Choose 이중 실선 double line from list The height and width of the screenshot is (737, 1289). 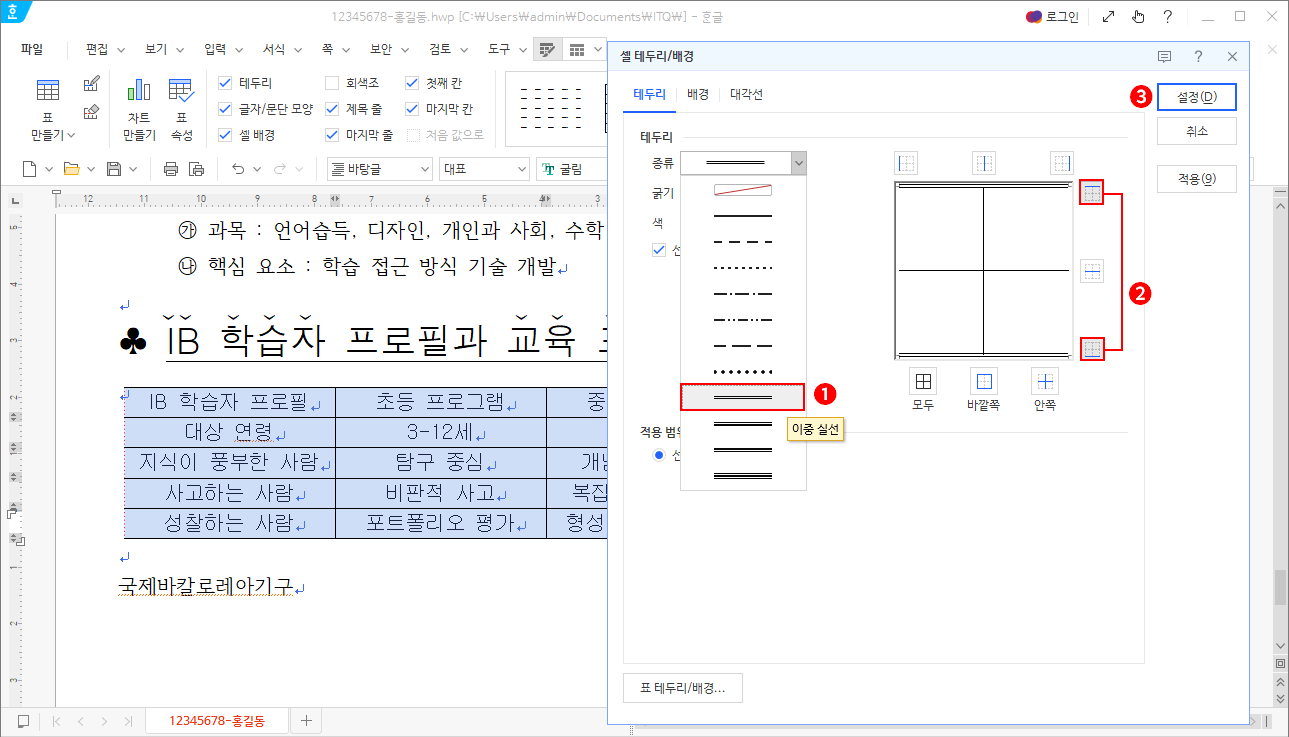coord(742,397)
